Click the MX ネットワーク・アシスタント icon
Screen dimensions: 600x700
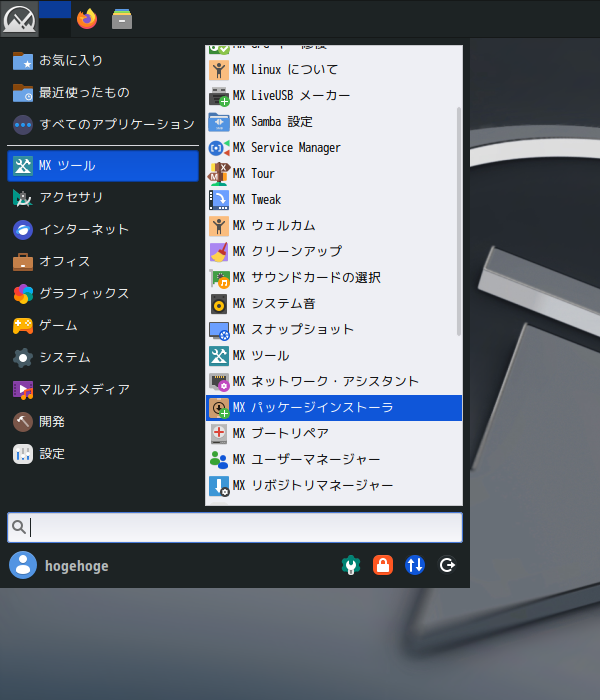[x=219, y=382]
